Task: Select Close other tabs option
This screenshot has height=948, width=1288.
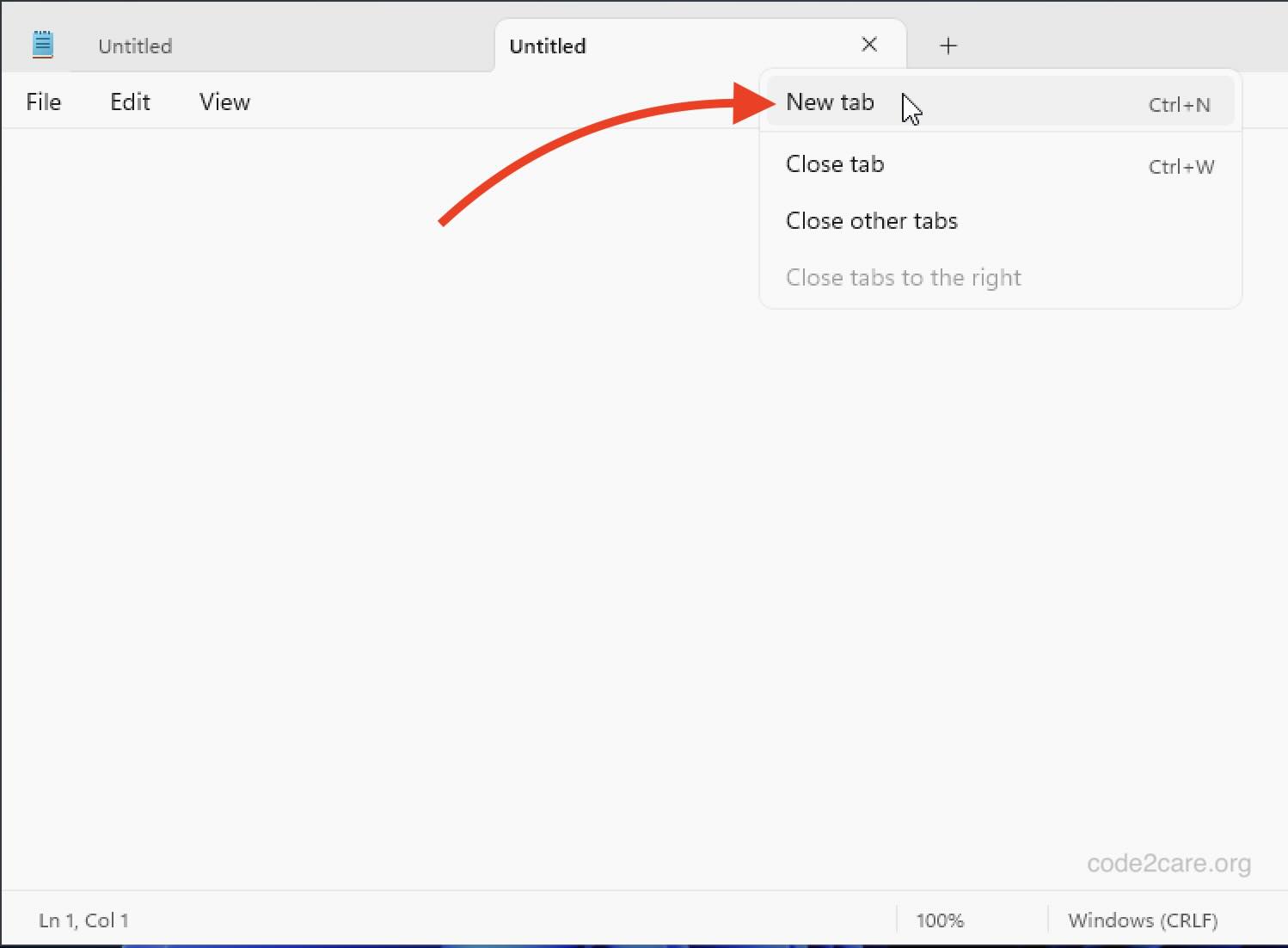Action: pos(871,220)
